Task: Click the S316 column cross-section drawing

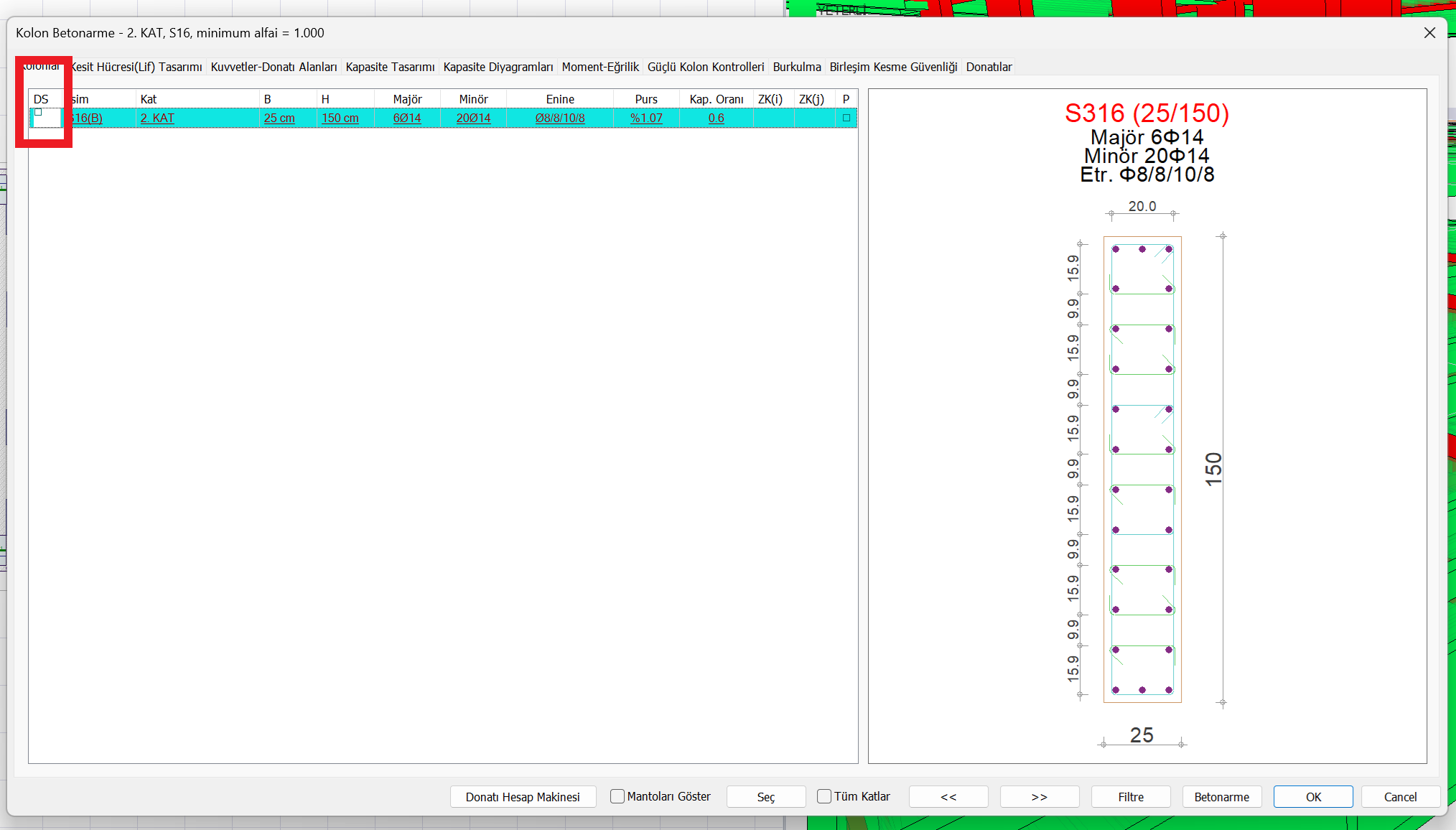Action: (1142, 470)
